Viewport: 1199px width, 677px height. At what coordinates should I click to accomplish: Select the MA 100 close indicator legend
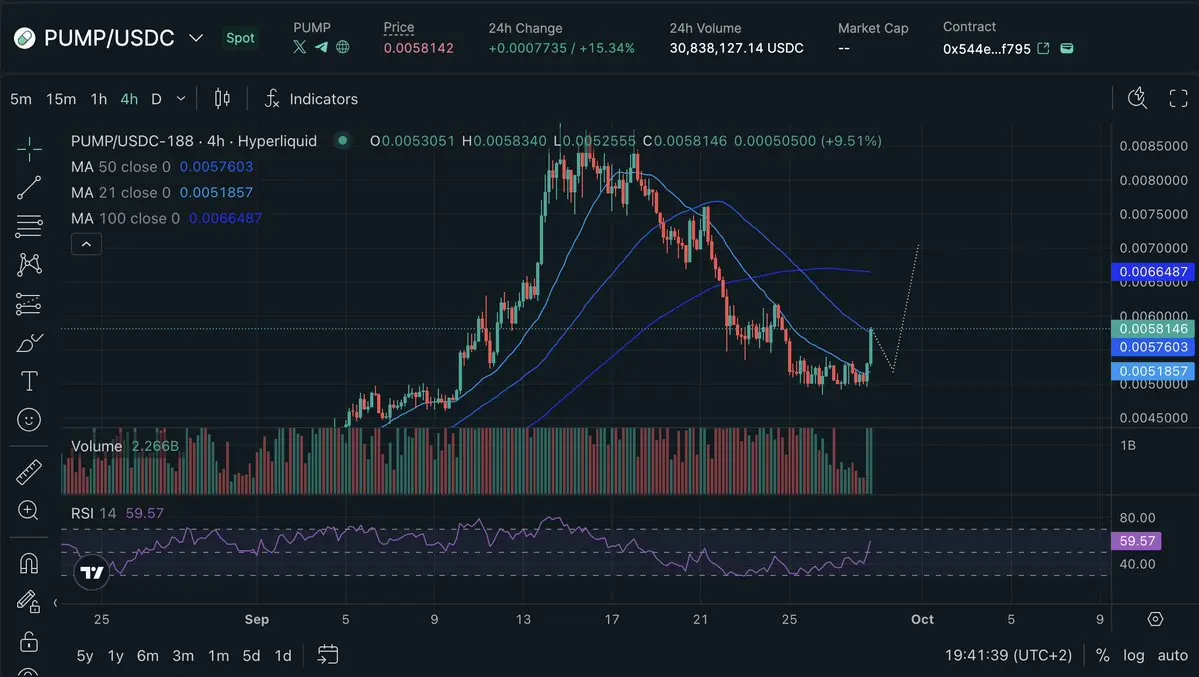point(167,219)
